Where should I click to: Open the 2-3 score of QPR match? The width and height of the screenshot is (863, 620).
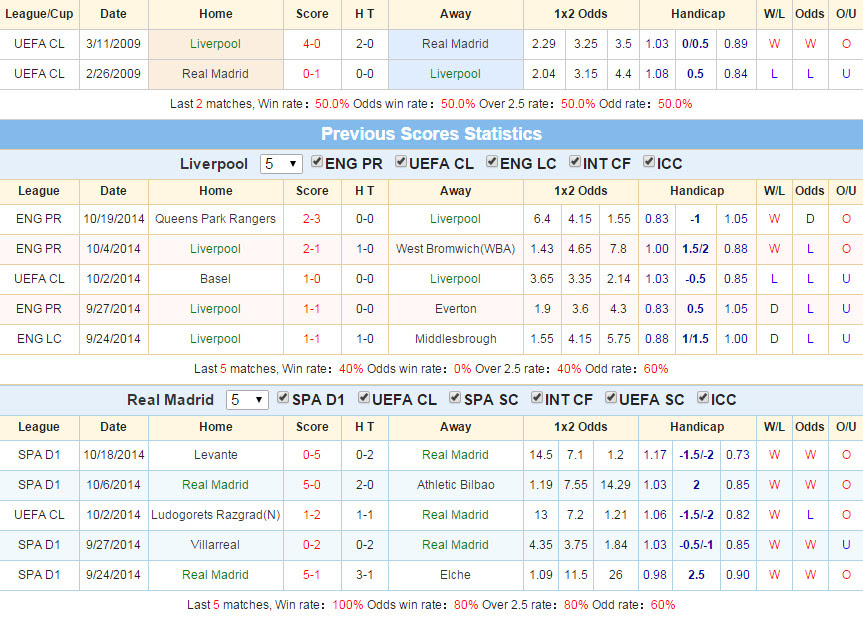[x=312, y=219]
